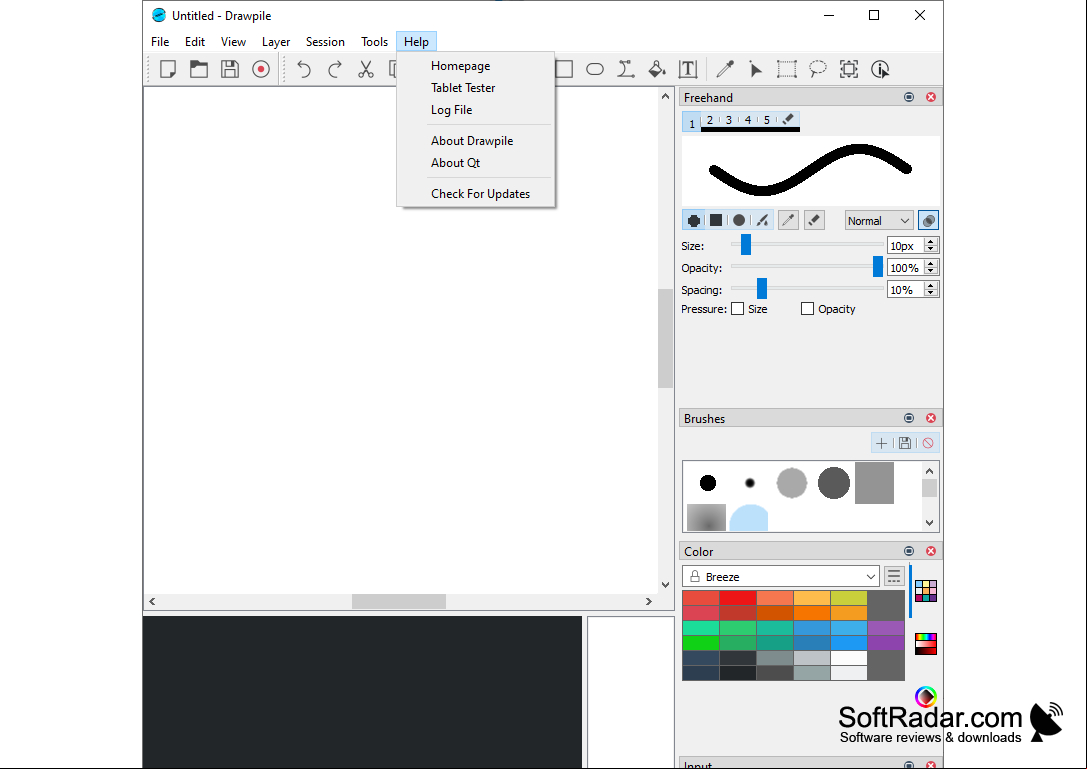Open the Breeze palette dropdown
The width and height of the screenshot is (1087, 769).
pyautogui.click(x=781, y=576)
